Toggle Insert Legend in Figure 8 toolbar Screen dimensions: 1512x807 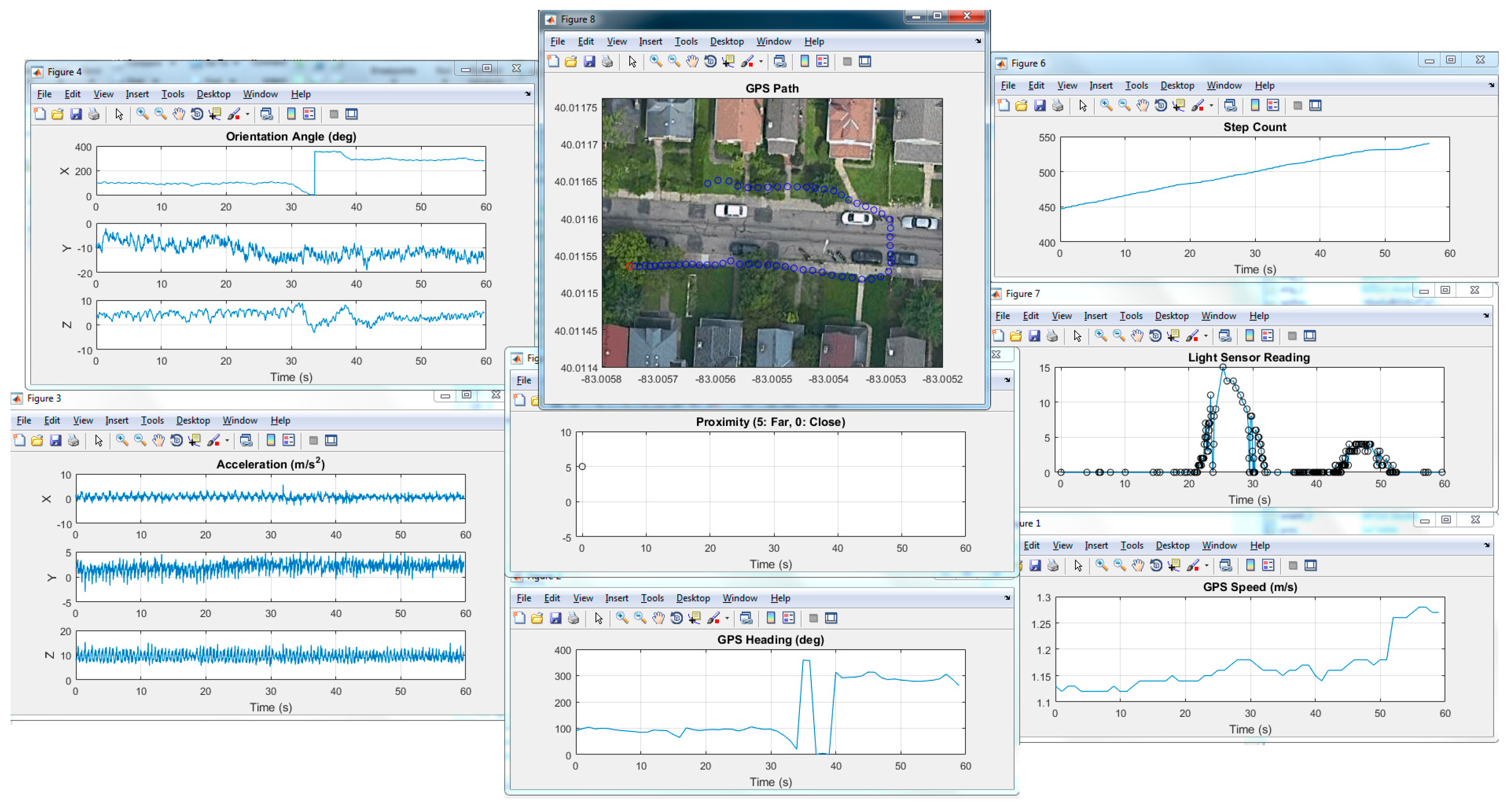[x=822, y=61]
